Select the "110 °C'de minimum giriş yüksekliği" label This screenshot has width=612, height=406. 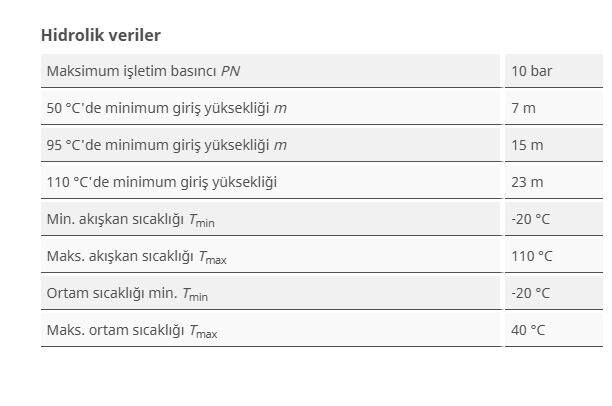click(161, 182)
